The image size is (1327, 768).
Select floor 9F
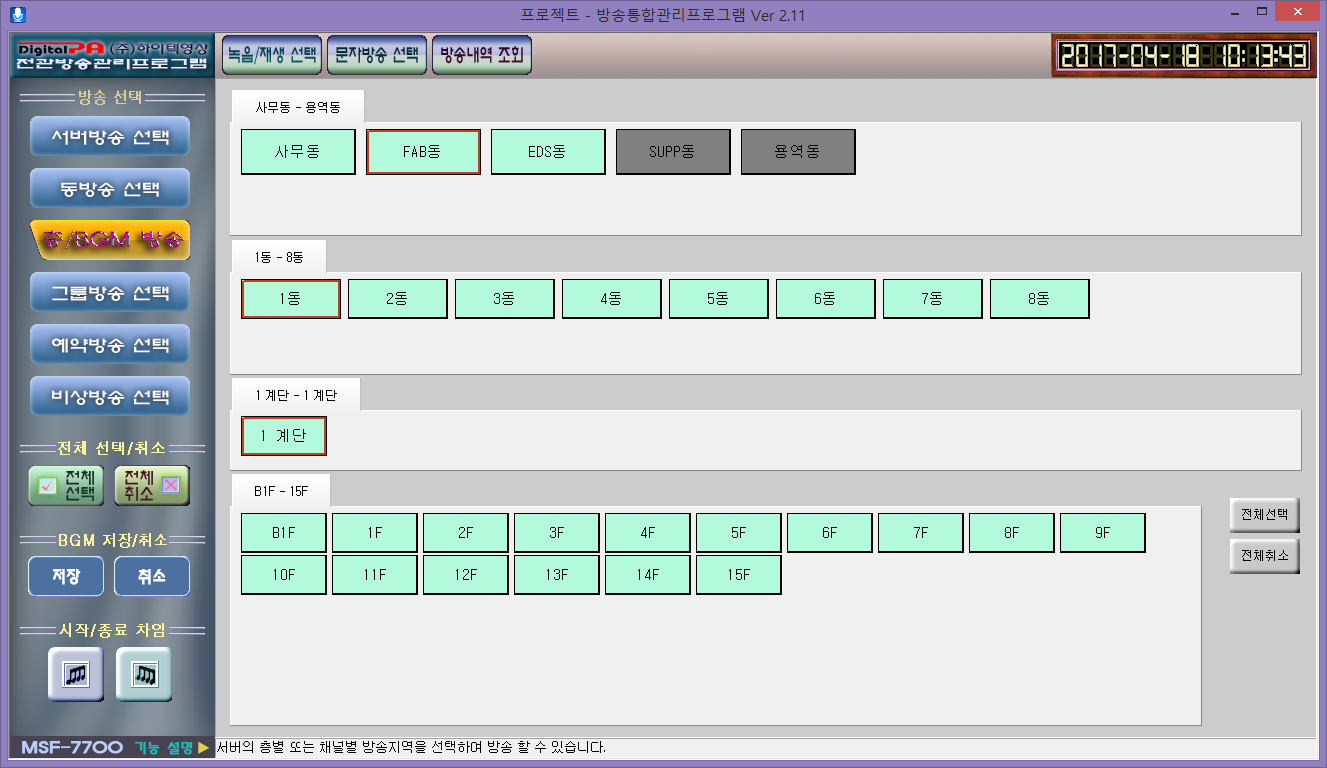1103,533
